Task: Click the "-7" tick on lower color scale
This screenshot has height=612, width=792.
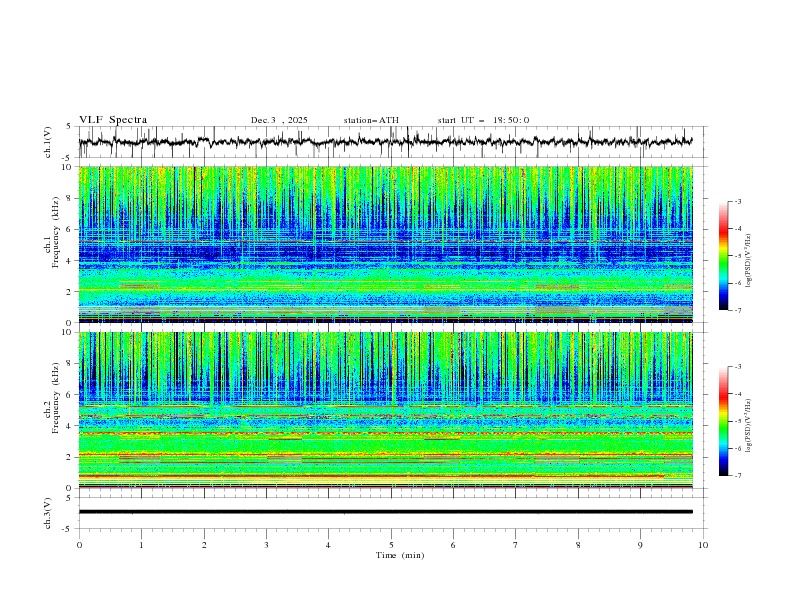Action: pos(737,476)
